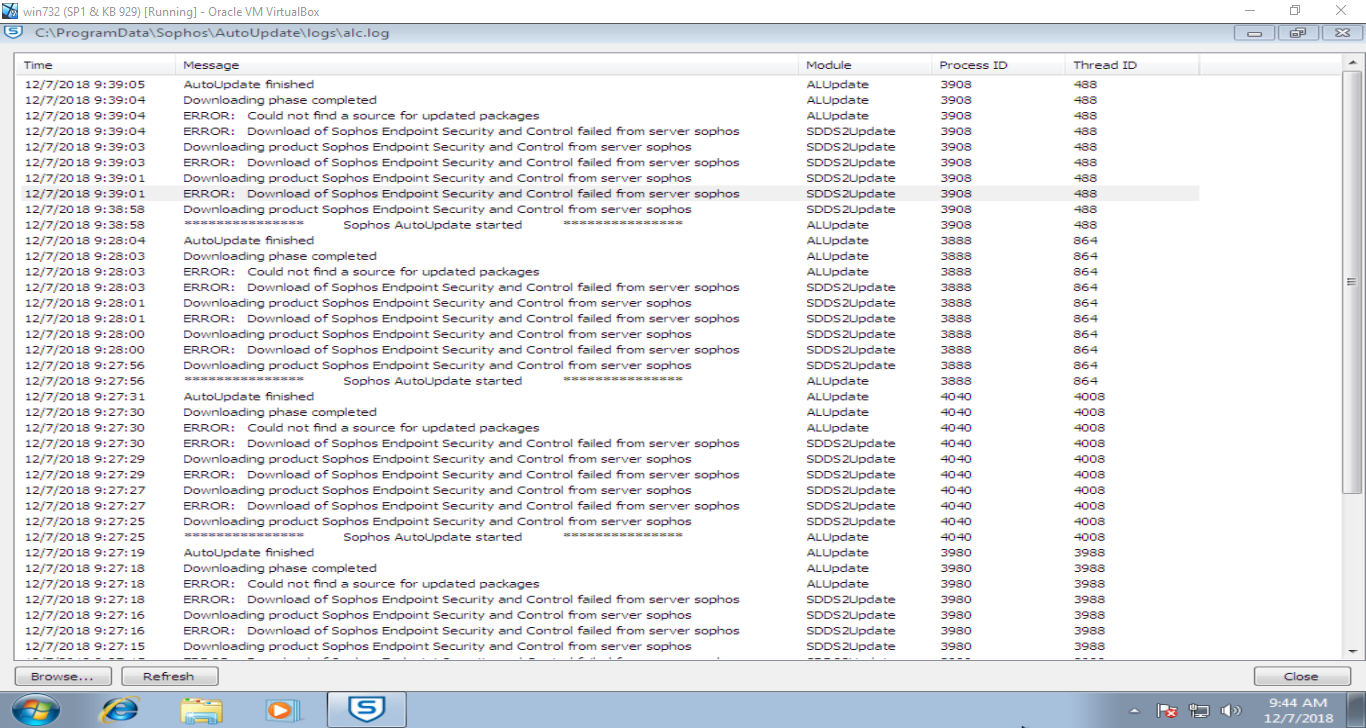This screenshot has height=728, width=1366.
Task: Open Windows Media Player from taskbar
Action: [x=282, y=710]
